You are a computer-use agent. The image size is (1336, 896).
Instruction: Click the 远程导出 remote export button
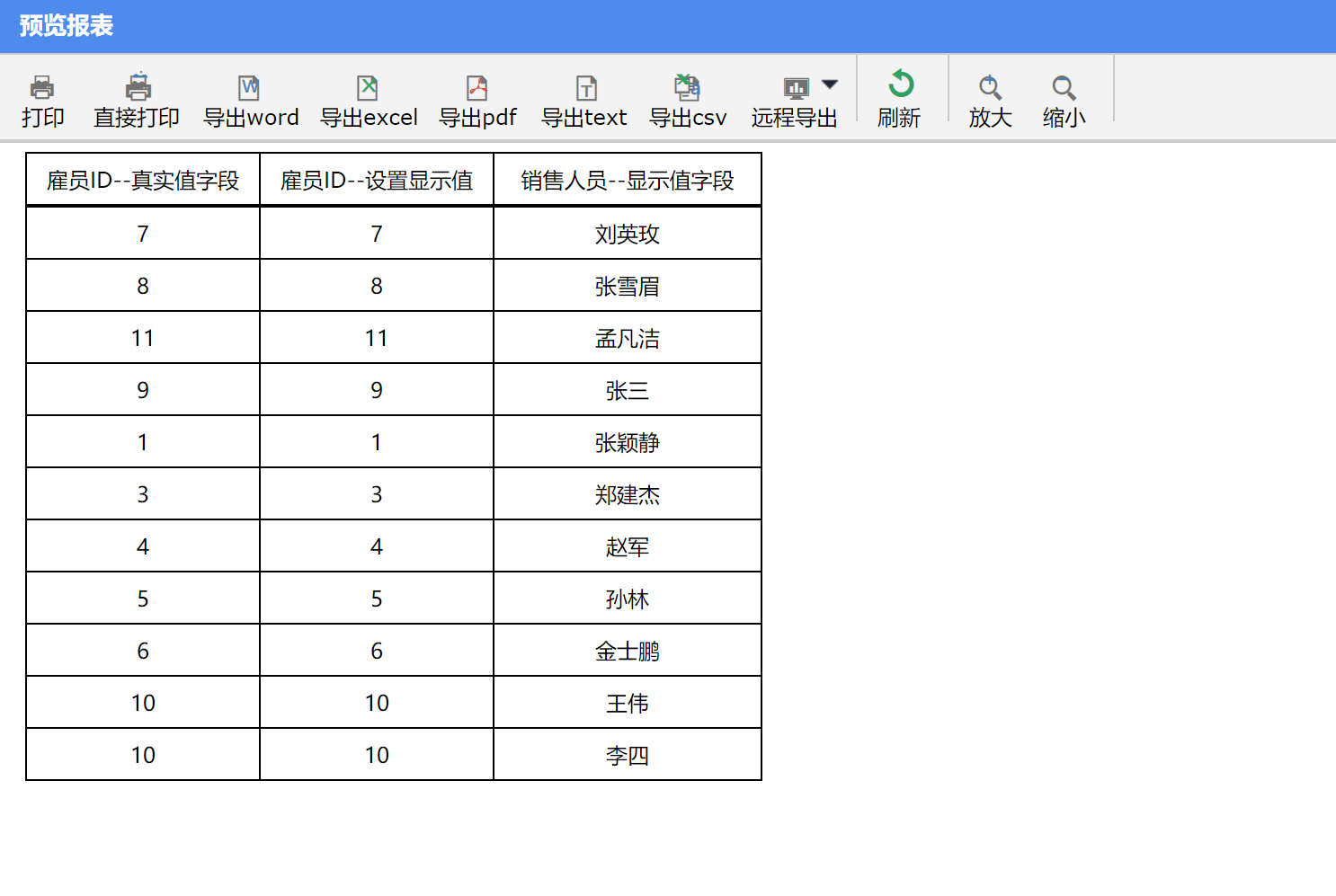[x=795, y=99]
